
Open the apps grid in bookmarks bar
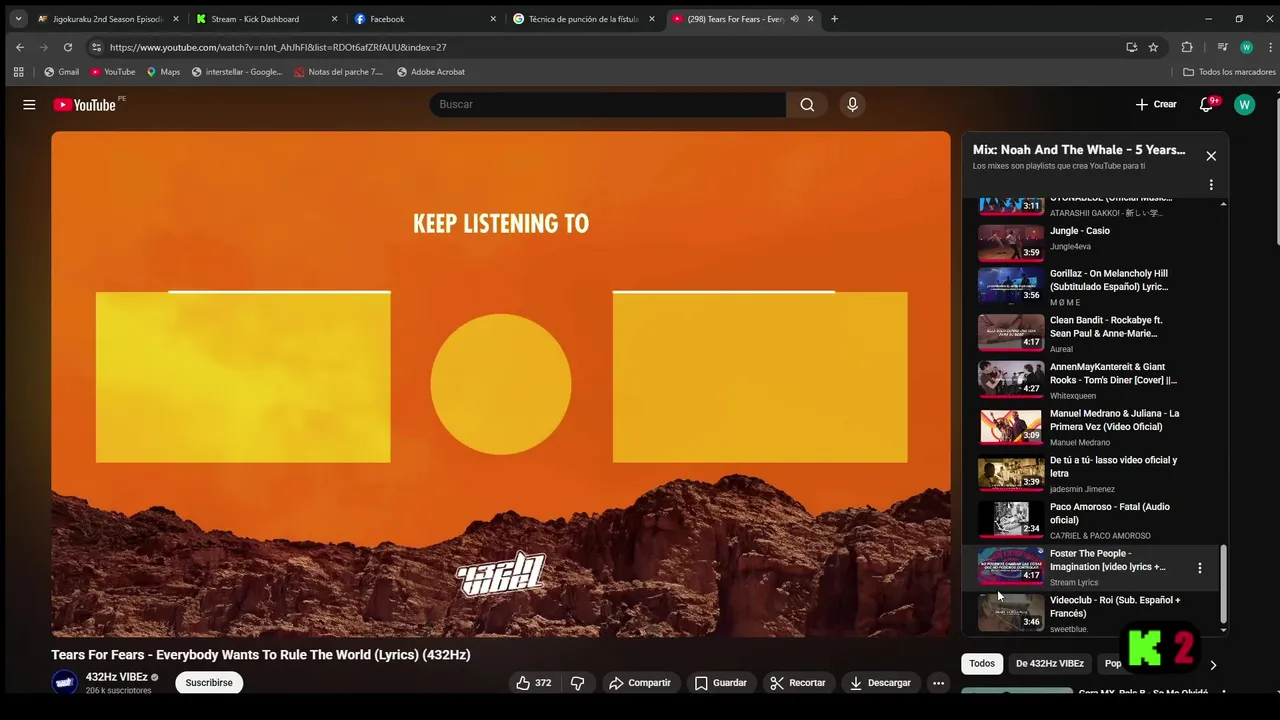(x=18, y=72)
